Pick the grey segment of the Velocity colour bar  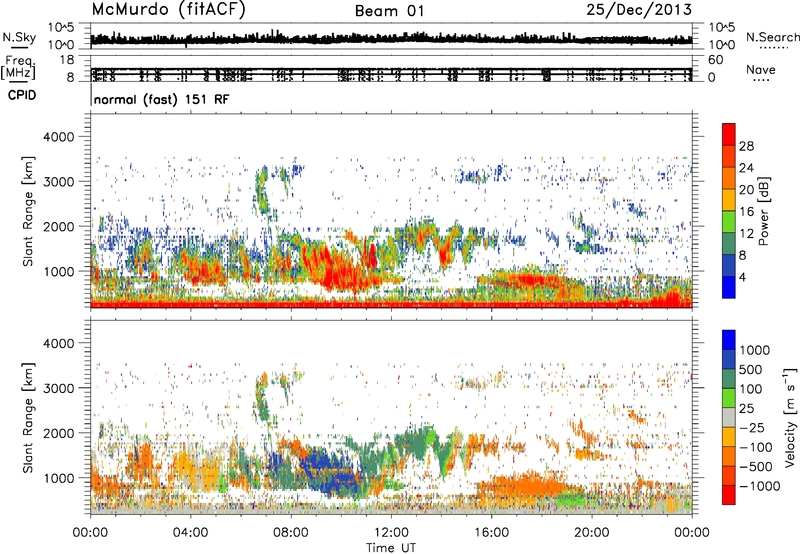point(729,417)
